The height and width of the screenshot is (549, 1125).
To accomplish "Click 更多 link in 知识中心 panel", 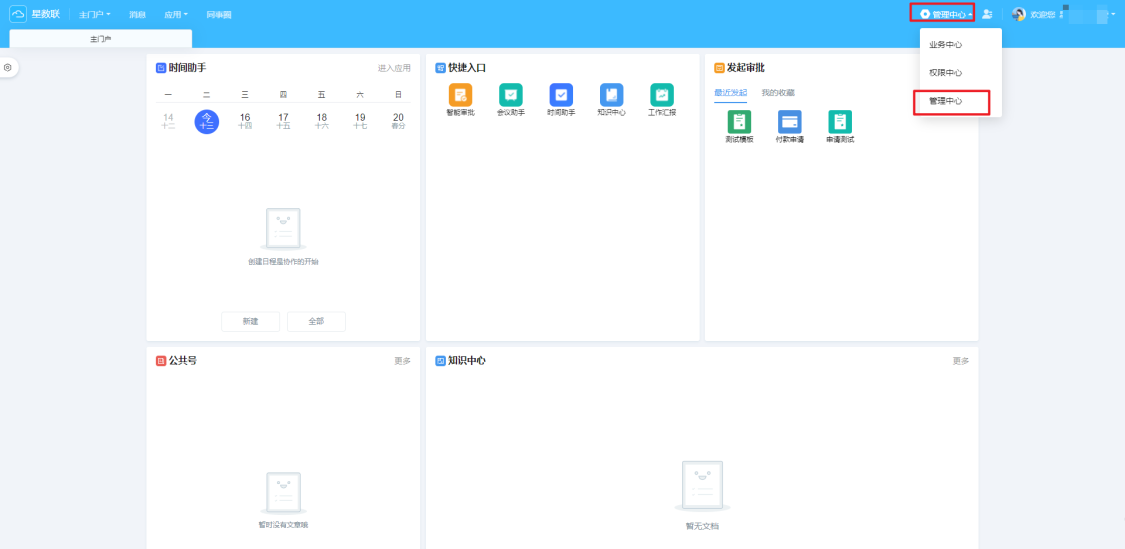I will click(961, 361).
